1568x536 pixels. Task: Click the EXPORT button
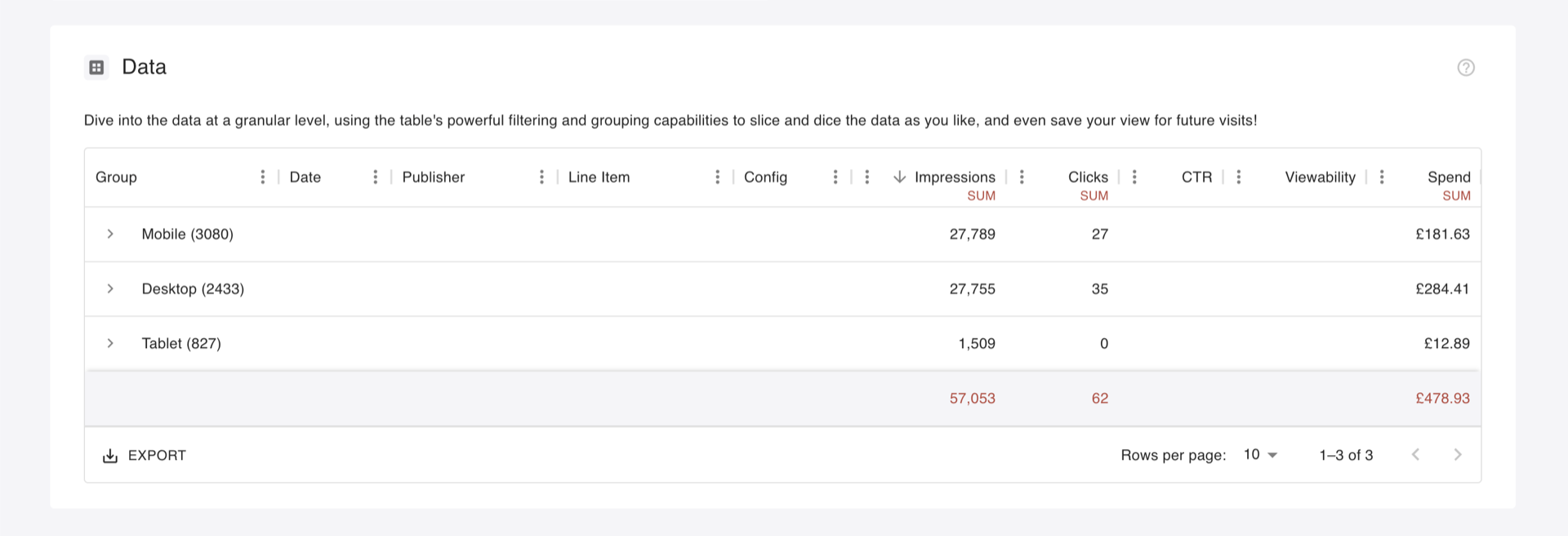click(x=145, y=456)
